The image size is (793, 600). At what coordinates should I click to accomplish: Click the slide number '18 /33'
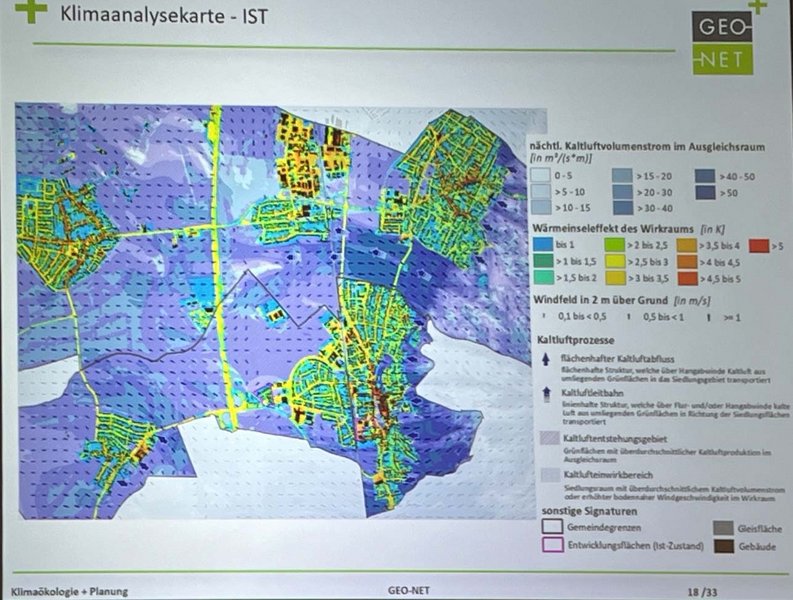(702, 591)
